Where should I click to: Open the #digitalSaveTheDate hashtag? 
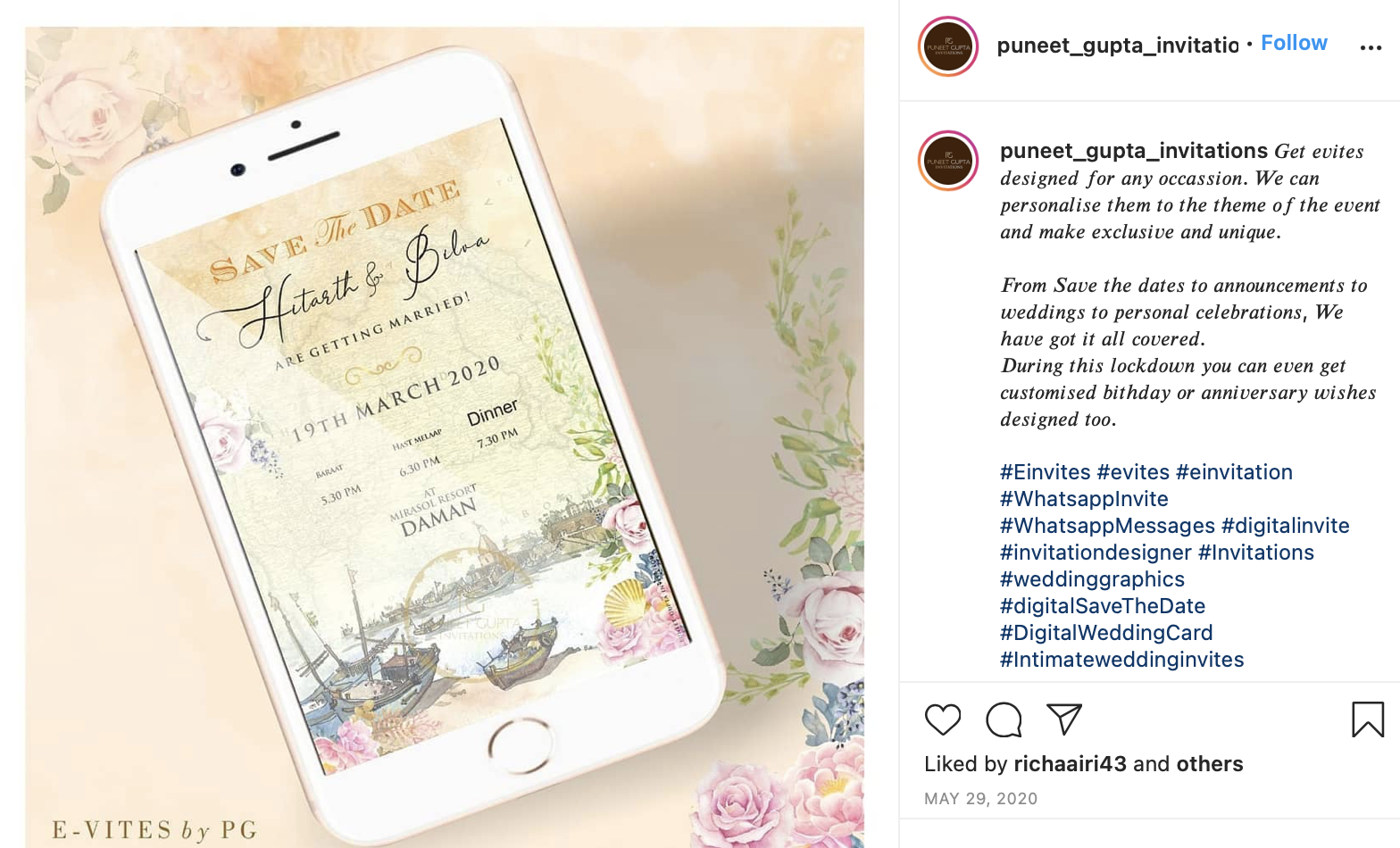click(1103, 606)
